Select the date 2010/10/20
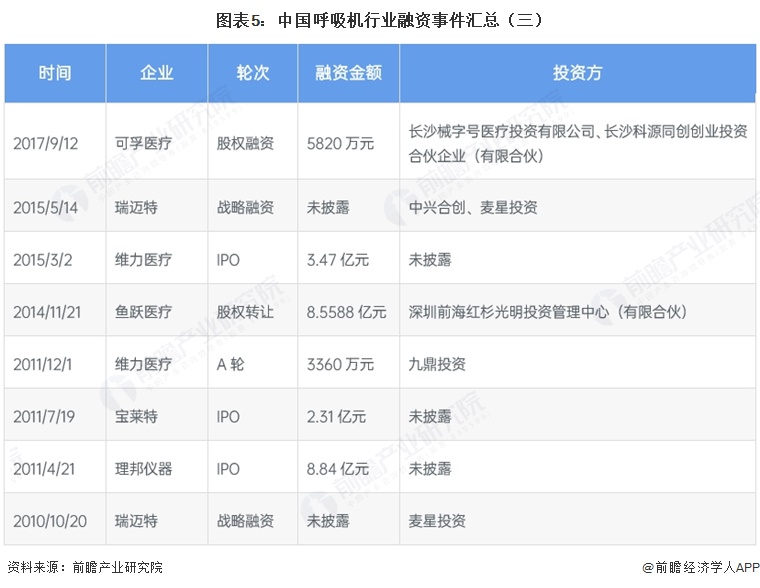 click(x=50, y=522)
